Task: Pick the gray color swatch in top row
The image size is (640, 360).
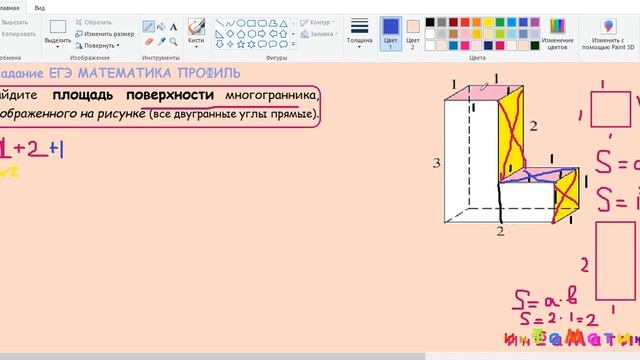Action: (x=442, y=22)
